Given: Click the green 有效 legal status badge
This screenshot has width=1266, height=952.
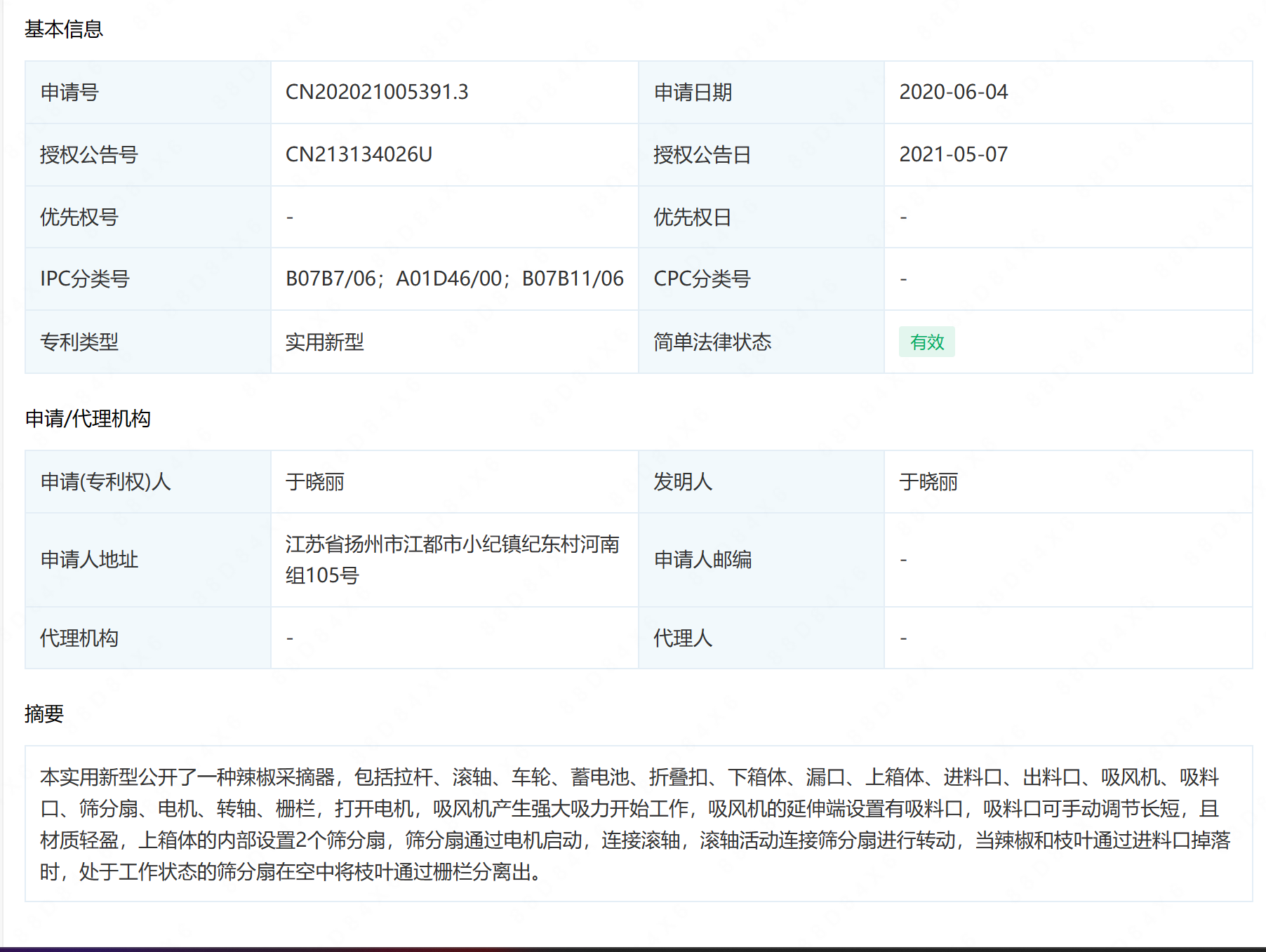Looking at the screenshot, I should point(926,342).
